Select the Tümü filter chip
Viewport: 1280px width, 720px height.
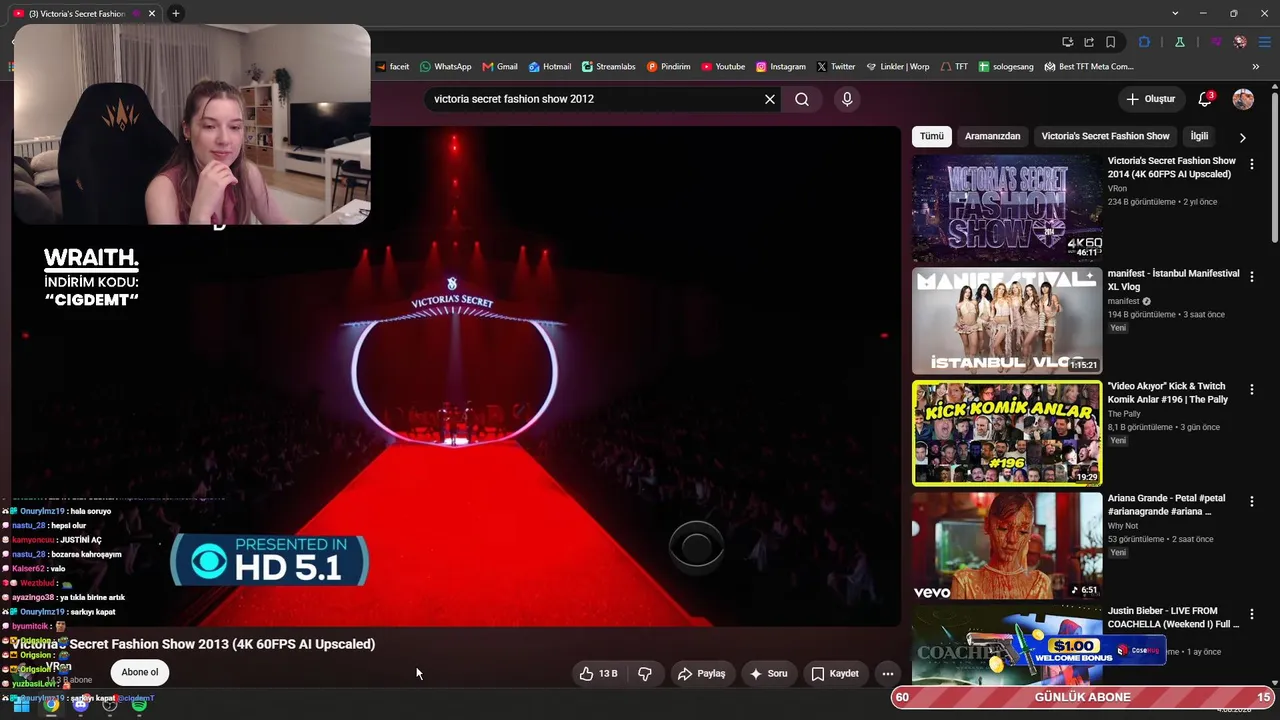point(932,136)
